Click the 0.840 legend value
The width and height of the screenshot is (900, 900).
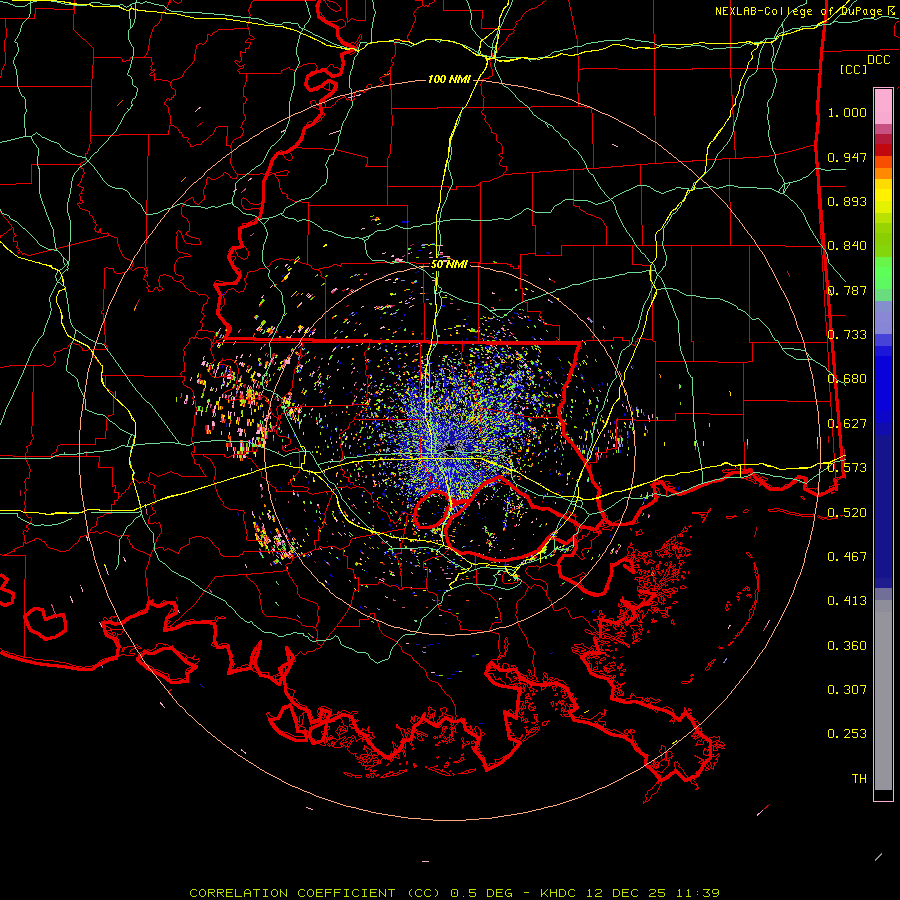tap(847, 246)
